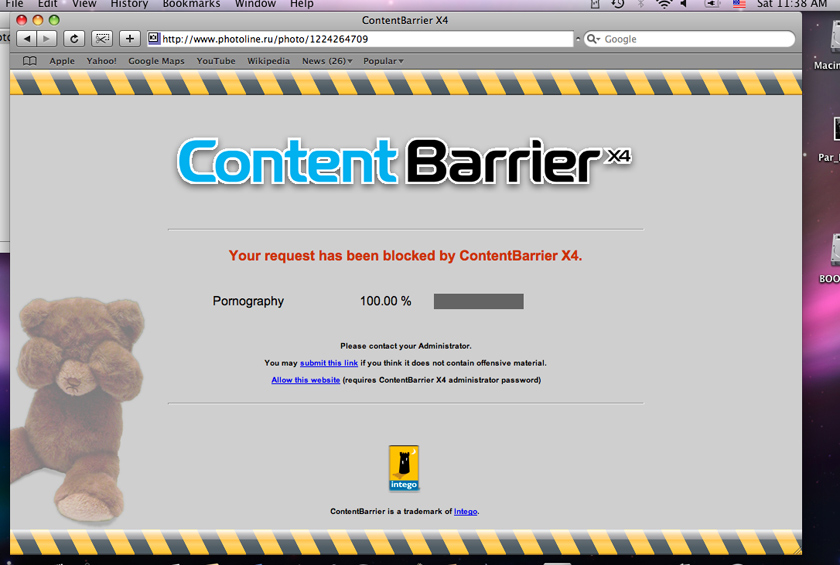Screen dimensions: 840x565
Task: Open the File menu
Action: tap(14, 4)
